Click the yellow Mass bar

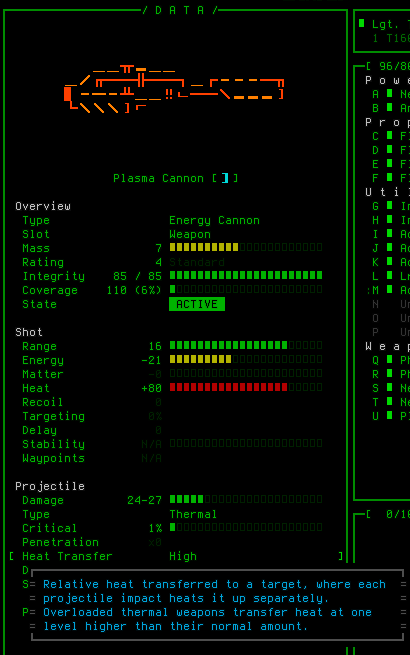[246, 247]
